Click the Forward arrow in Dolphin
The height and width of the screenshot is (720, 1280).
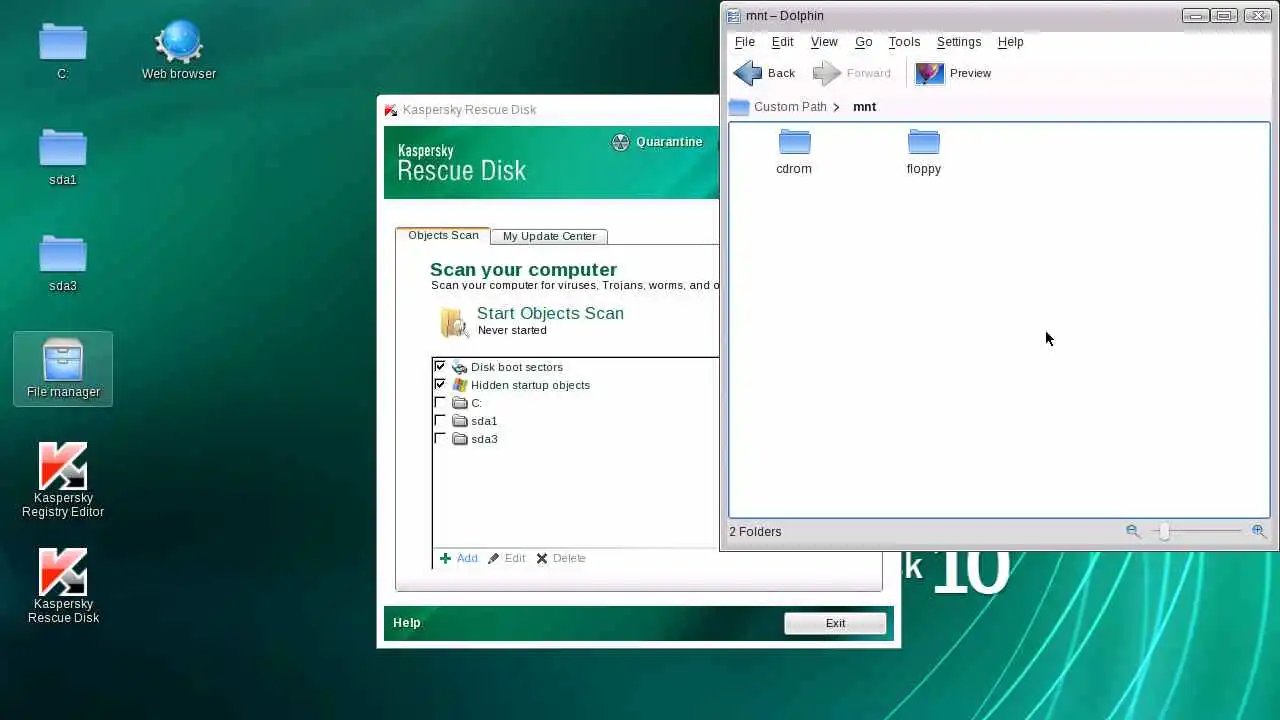tap(827, 73)
